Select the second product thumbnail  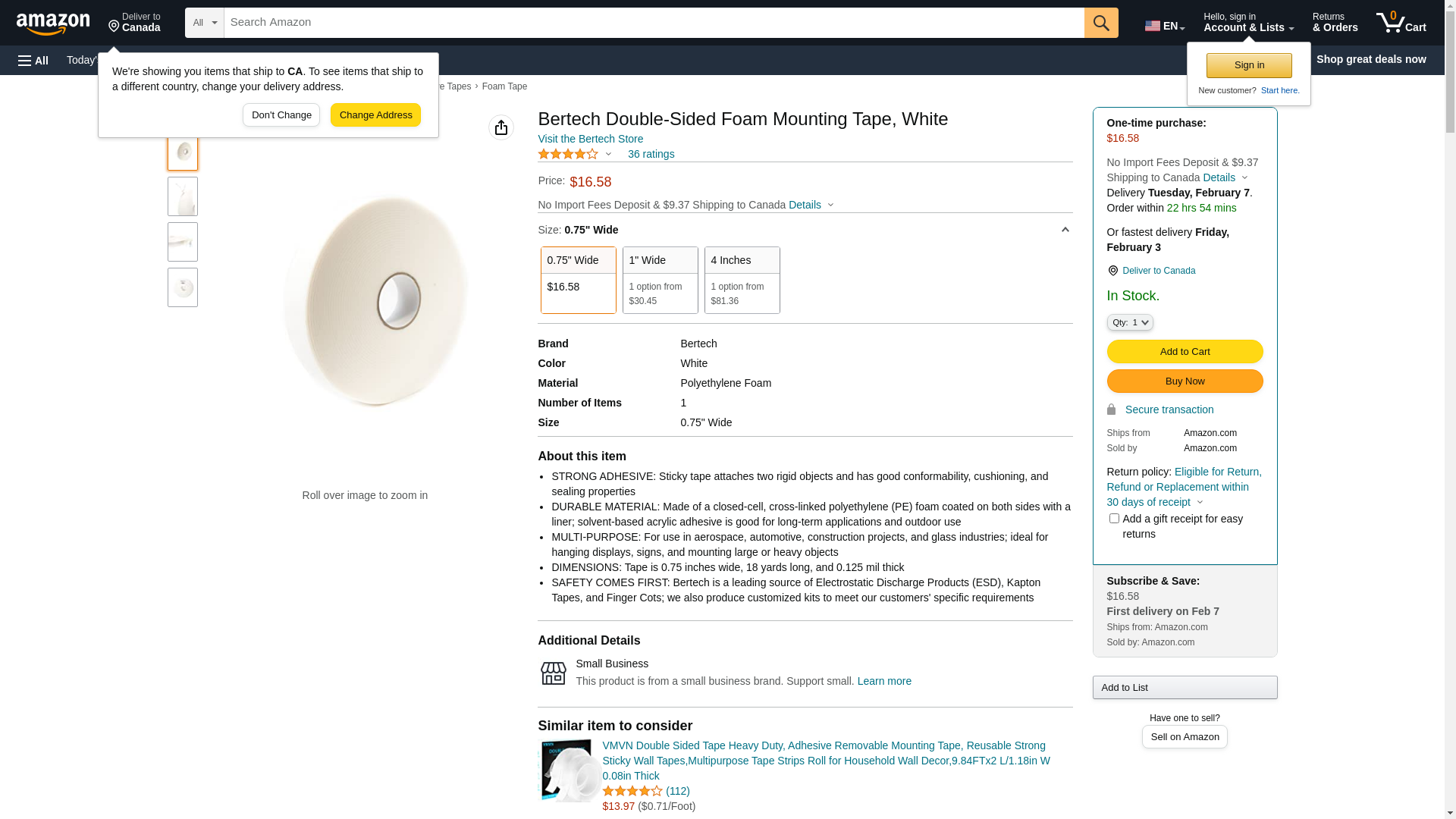[183, 196]
